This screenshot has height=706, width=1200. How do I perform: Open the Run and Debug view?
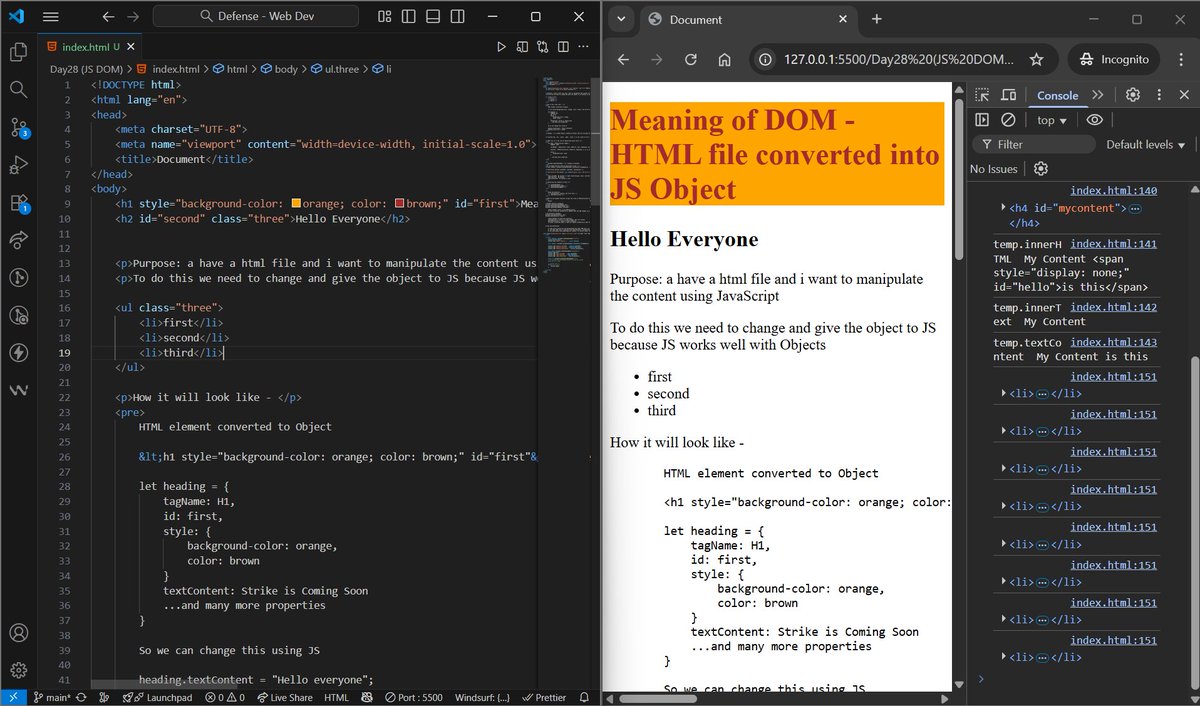18,165
